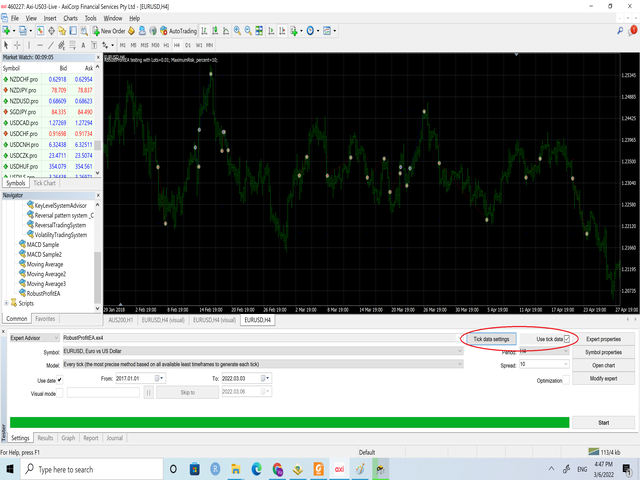Click the New Order toolbar button
Viewport: 640px width, 480px height.
click(x=109, y=31)
